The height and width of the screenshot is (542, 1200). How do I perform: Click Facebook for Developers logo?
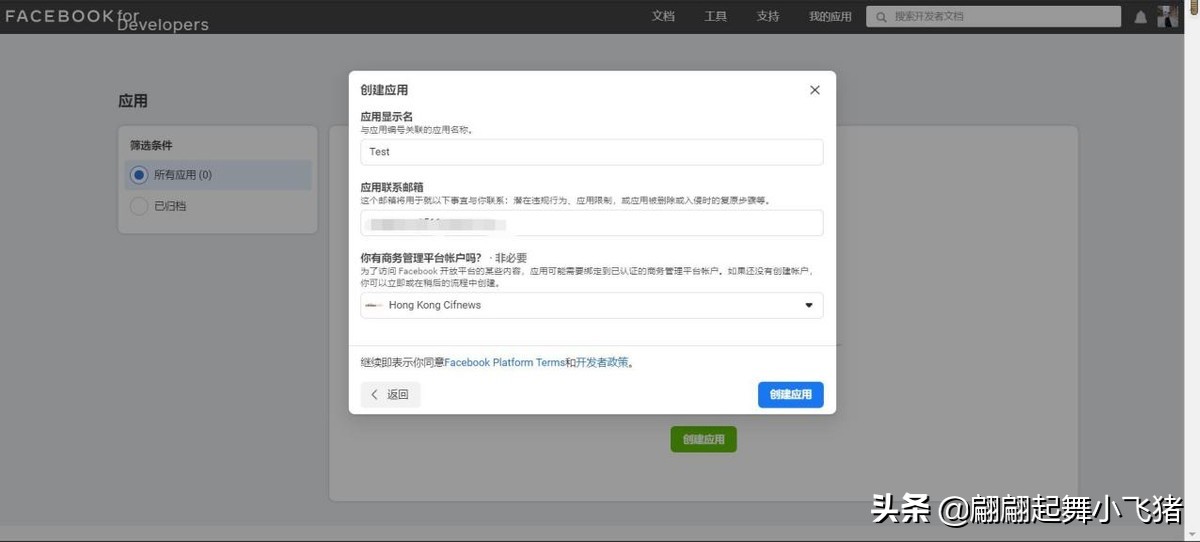107,19
